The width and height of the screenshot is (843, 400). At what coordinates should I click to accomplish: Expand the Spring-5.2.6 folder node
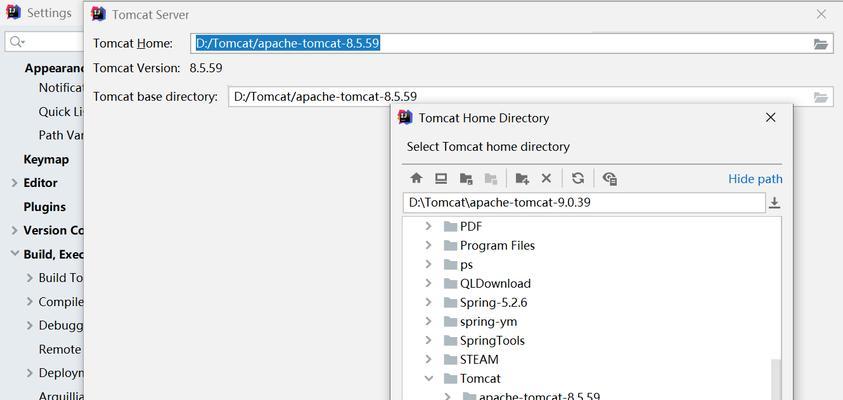(x=428, y=302)
